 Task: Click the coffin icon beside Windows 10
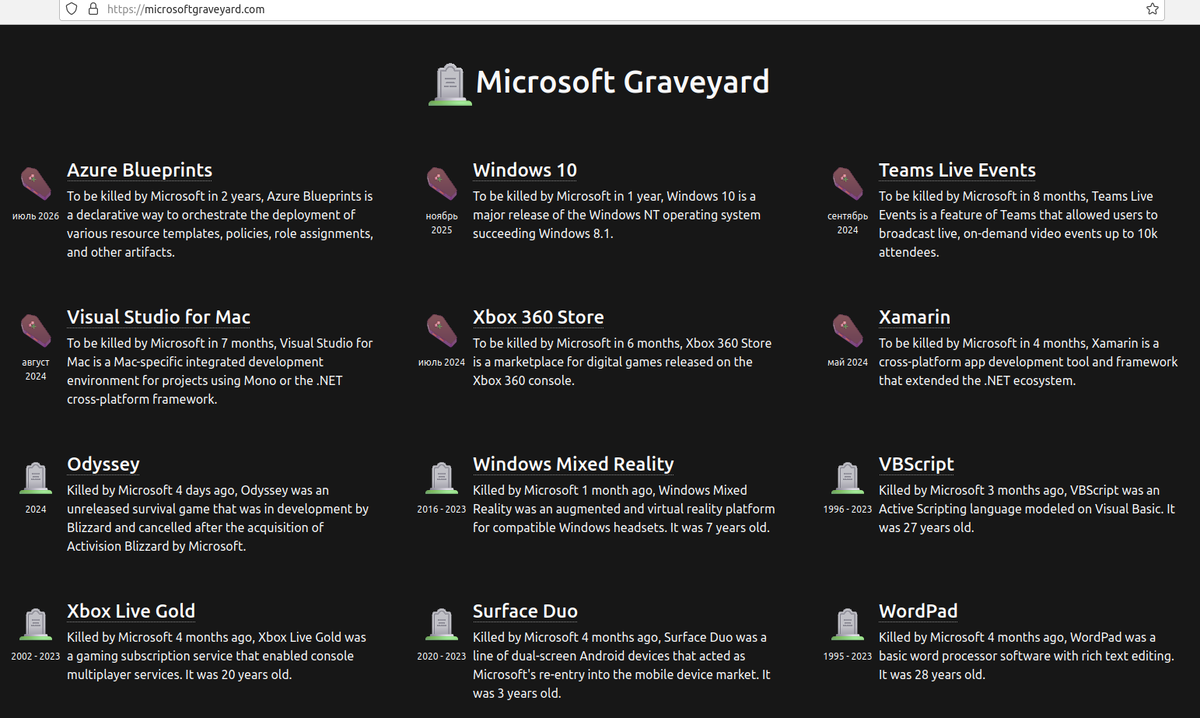[x=442, y=184]
